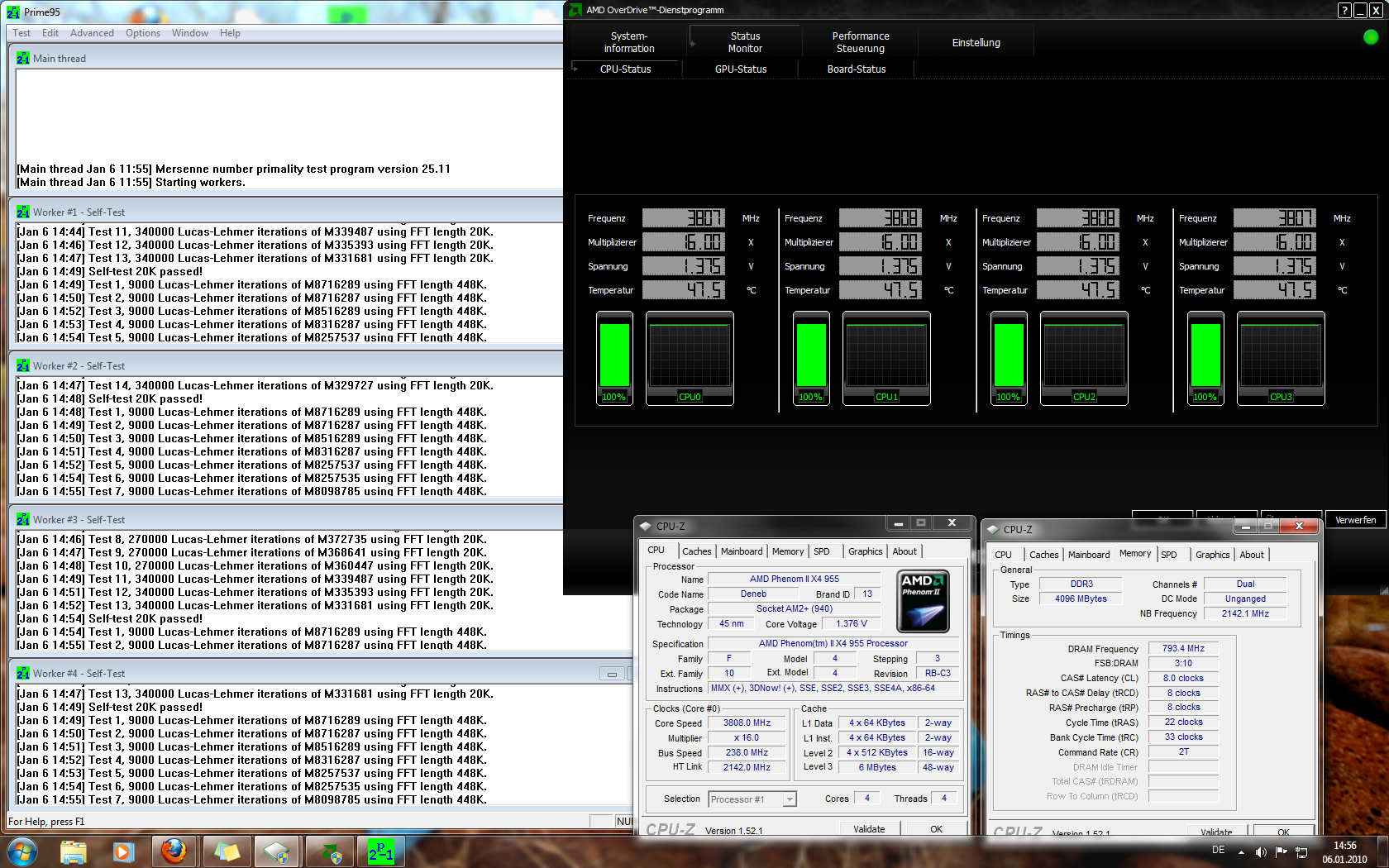Switch to the GPU-Status sub-tab
The height and width of the screenshot is (868, 1389).
click(741, 69)
